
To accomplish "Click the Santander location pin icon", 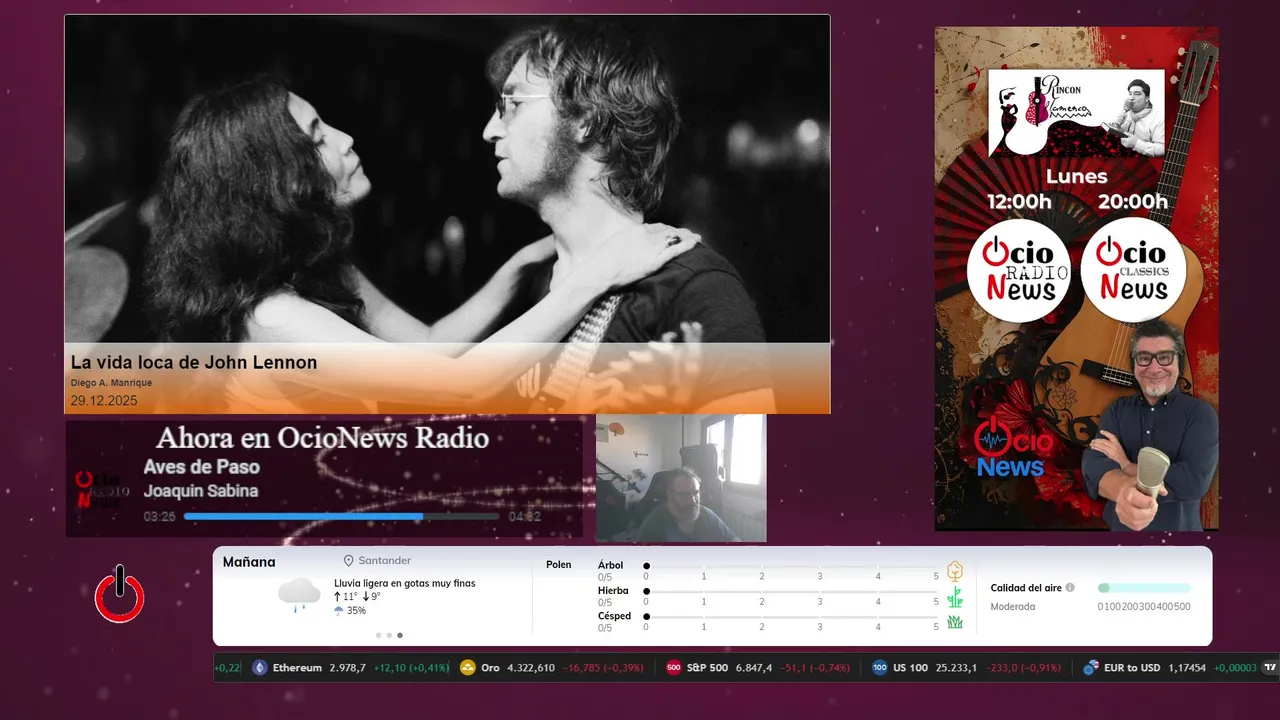I will click(x=349, y=561).
